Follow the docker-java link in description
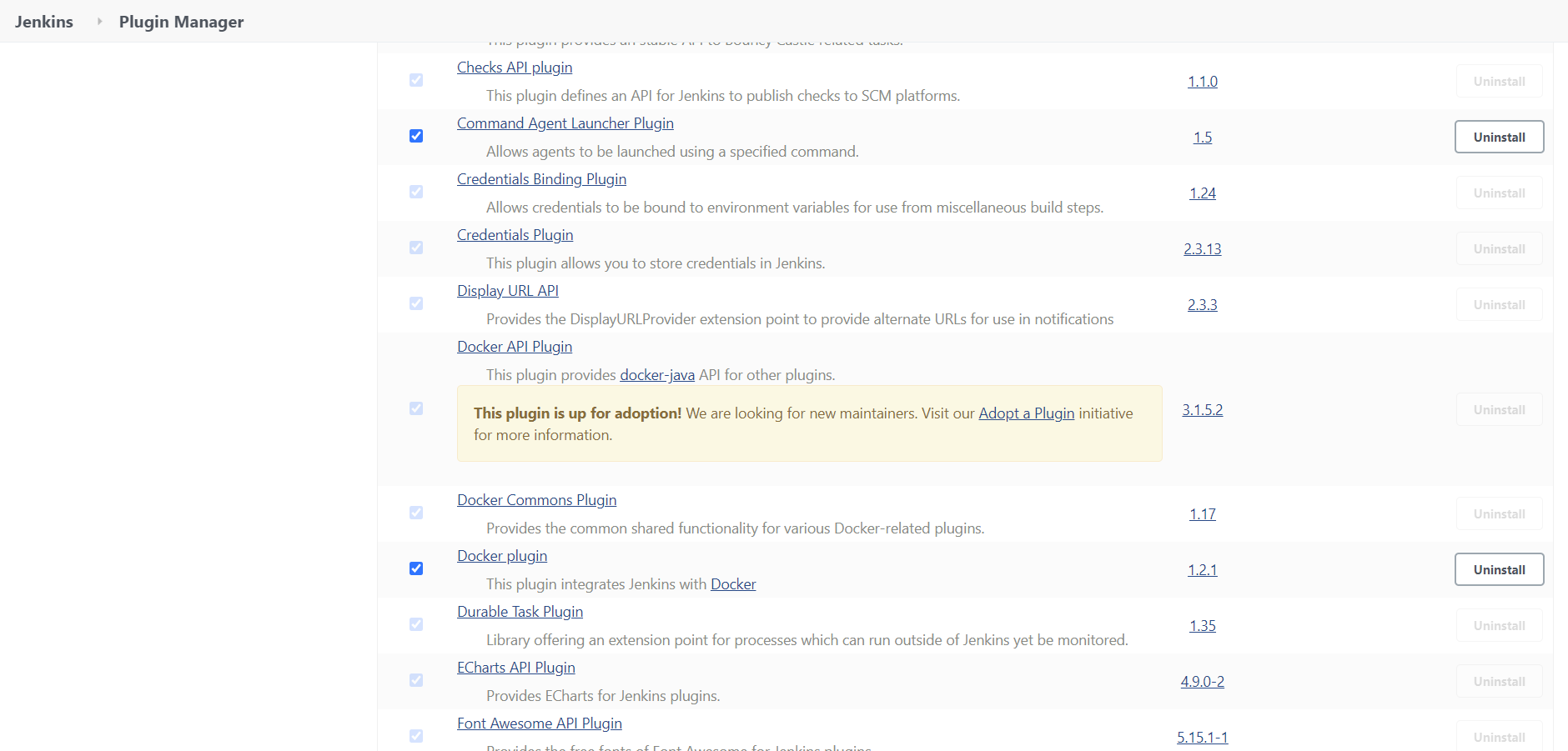This screenshot has width=1568, height=751. coord(657,375)
